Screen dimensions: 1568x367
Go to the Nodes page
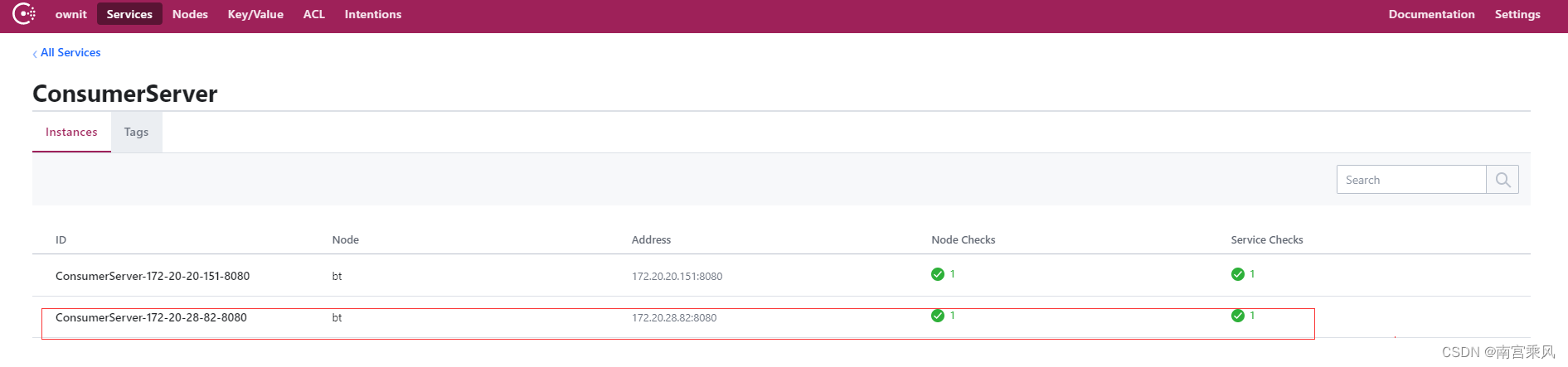click(190, 14)
